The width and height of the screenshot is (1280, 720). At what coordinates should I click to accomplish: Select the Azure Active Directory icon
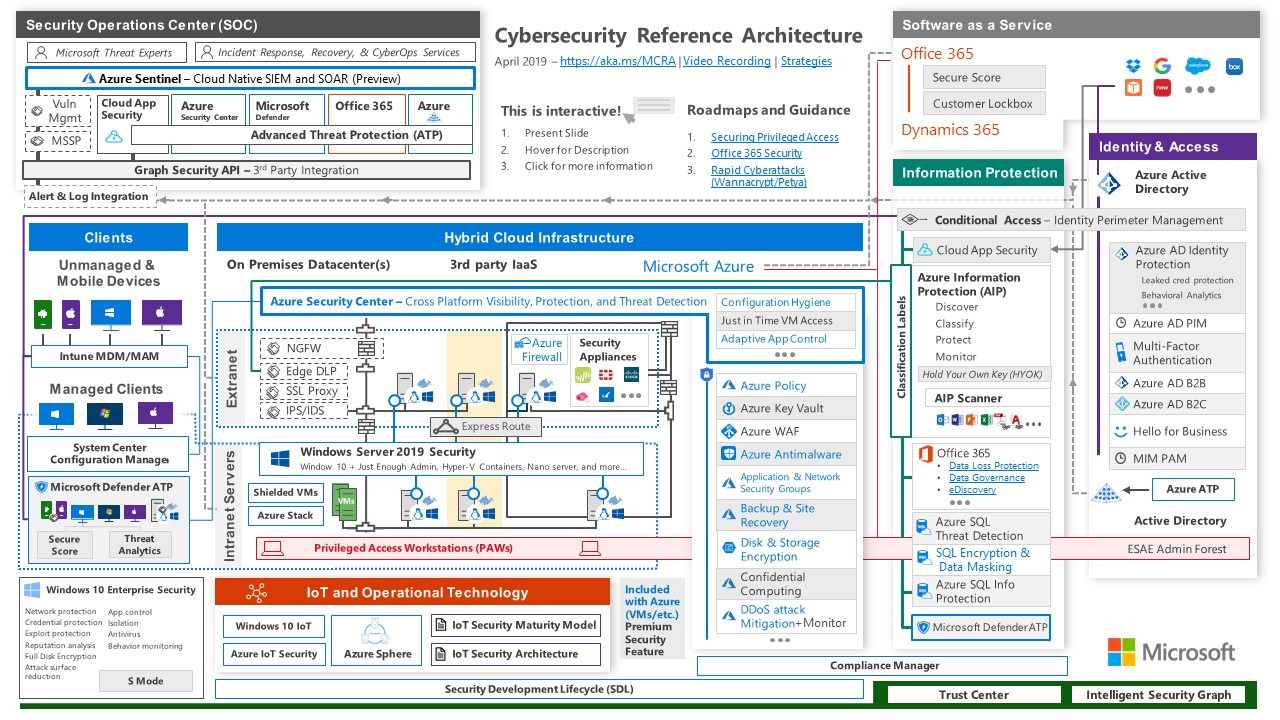click(1107, 184)
